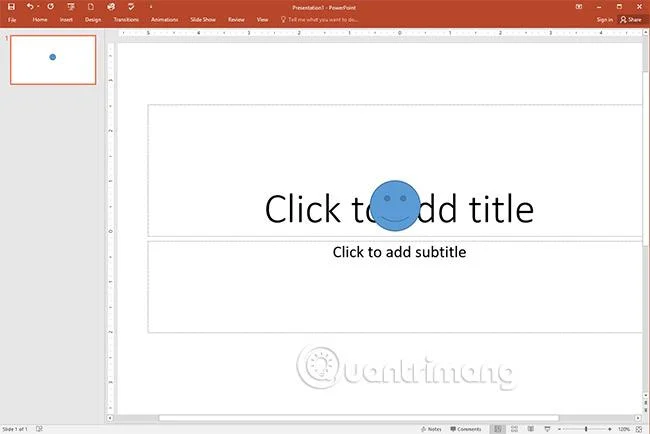Switch to Normal view icon in status bar
Viewport: 650px width, 434px height.
click(498, 429)
